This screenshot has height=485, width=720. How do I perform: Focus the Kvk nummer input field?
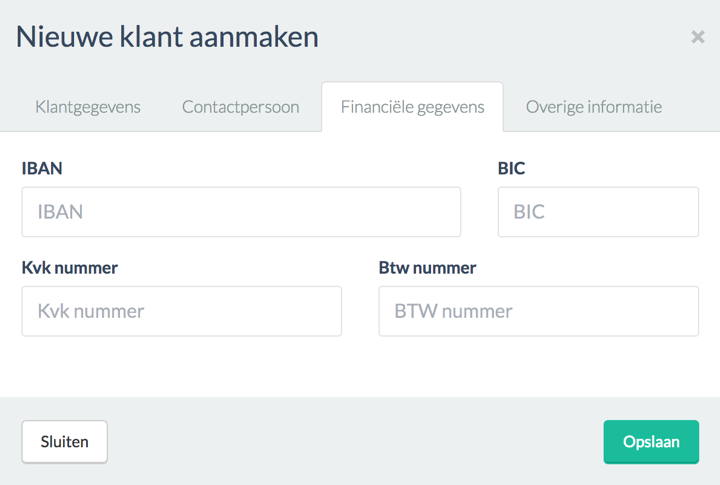pyautogui.click(x=181, y=311)
